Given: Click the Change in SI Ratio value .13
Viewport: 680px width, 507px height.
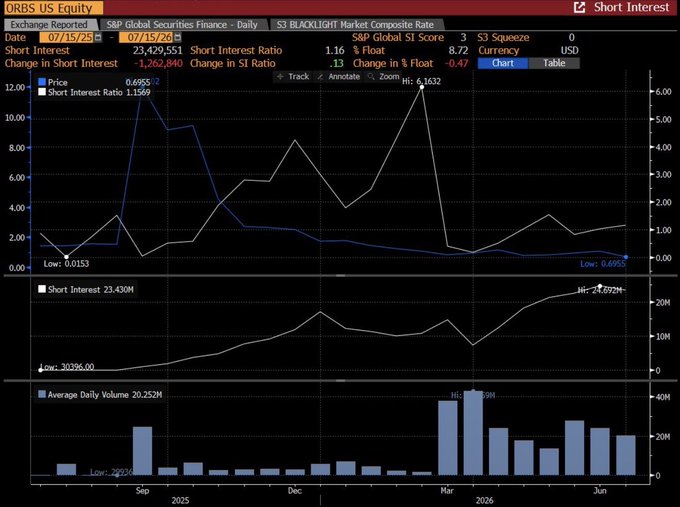Looking at the screenshot, I should click(337, 64).
